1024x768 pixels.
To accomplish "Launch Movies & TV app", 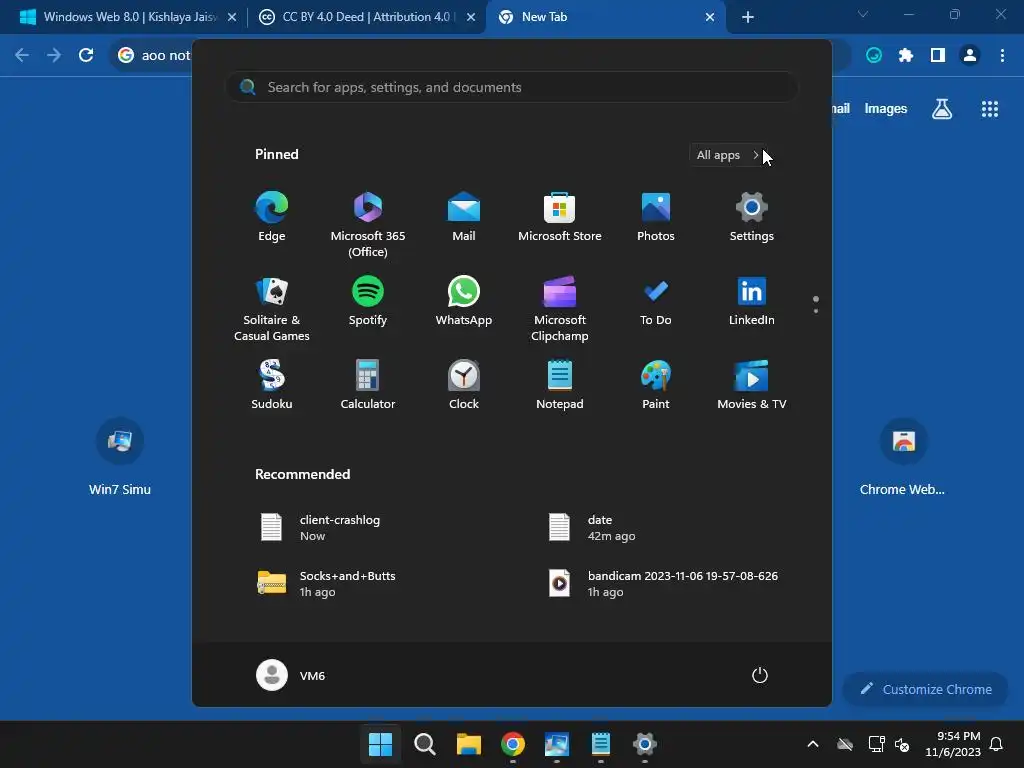I will tap(752, 385).
